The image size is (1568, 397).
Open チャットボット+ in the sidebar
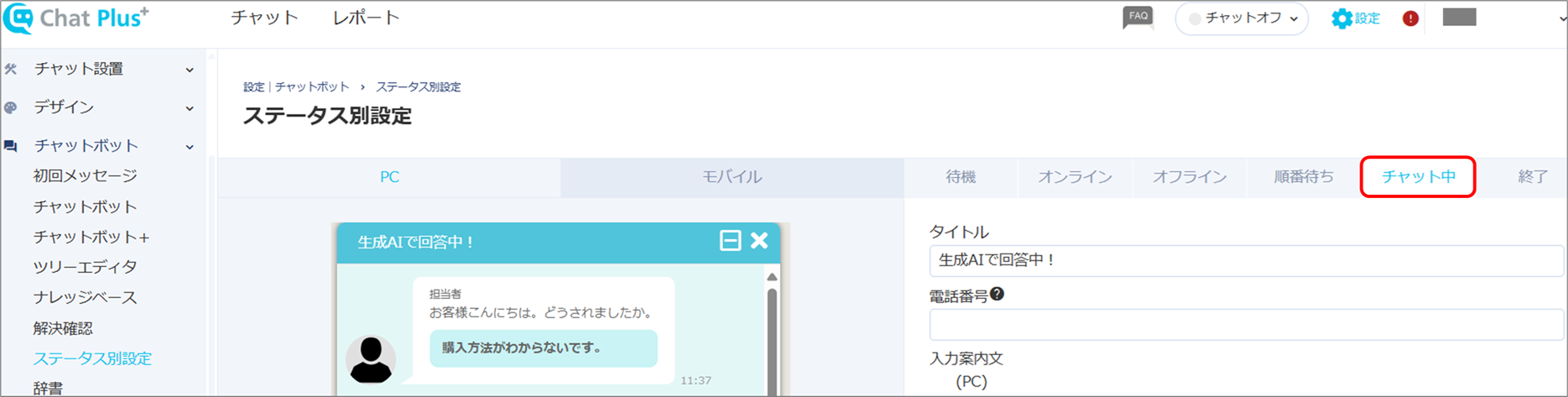coord(91,237)
